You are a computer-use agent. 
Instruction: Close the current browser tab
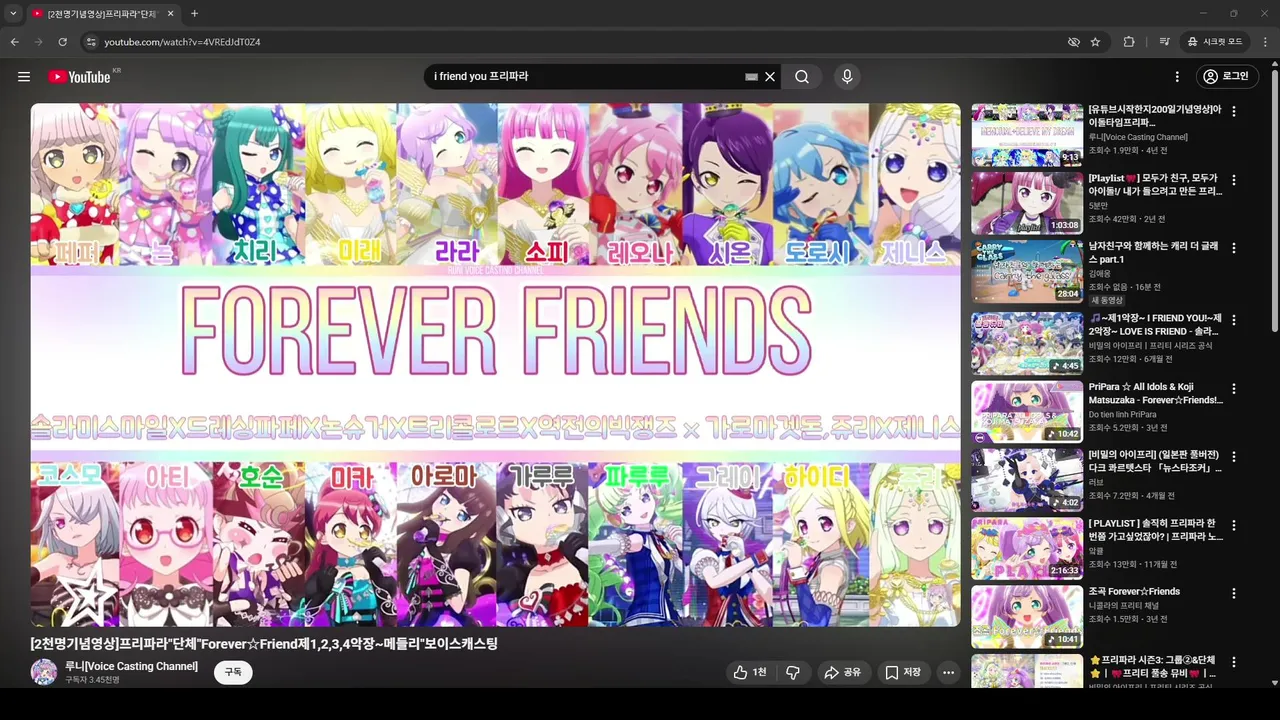170,14
